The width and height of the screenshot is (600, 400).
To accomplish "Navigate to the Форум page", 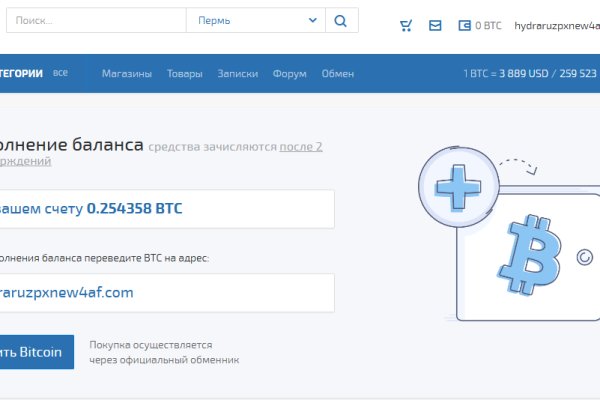I will pos(289,74).
